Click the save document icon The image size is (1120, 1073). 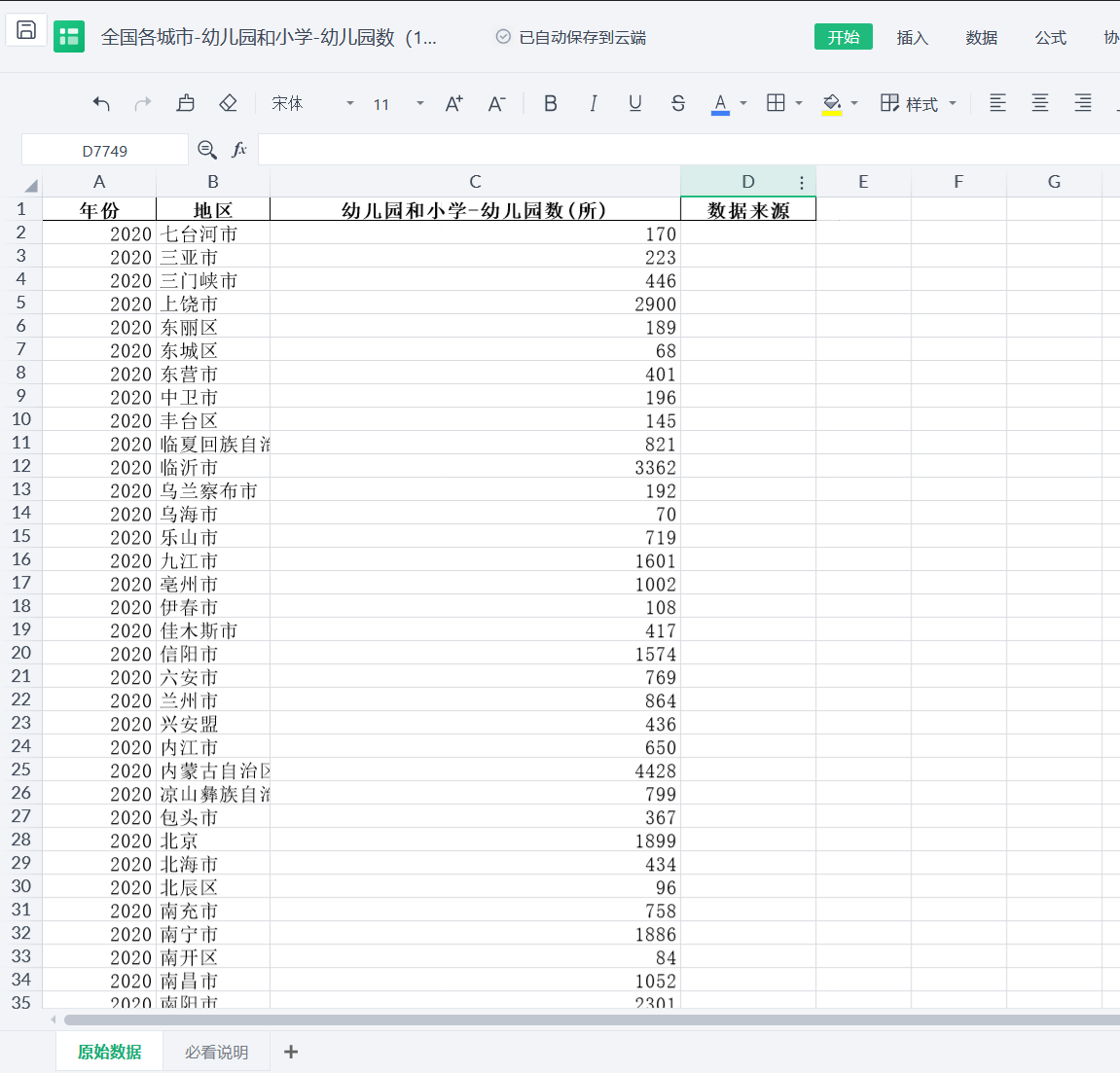point(26,30)
